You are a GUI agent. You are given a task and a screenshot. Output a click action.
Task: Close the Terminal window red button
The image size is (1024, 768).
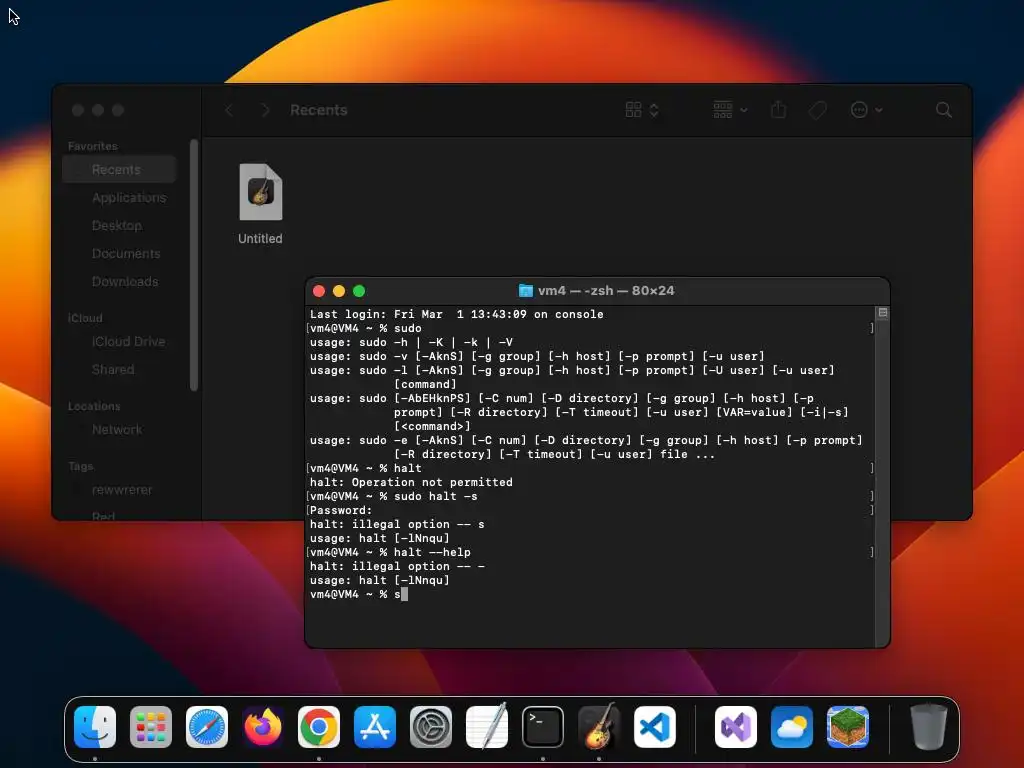(x=319, y=291)
